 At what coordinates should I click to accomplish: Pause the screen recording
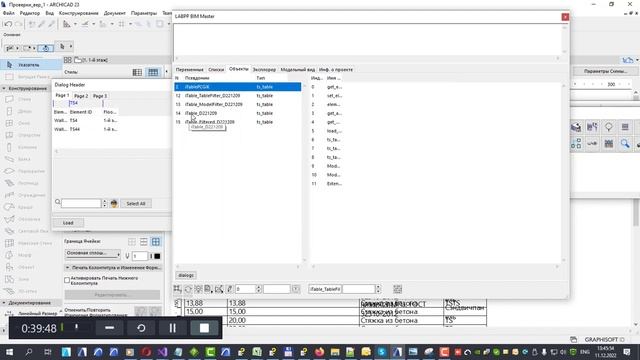click(173, 328)
